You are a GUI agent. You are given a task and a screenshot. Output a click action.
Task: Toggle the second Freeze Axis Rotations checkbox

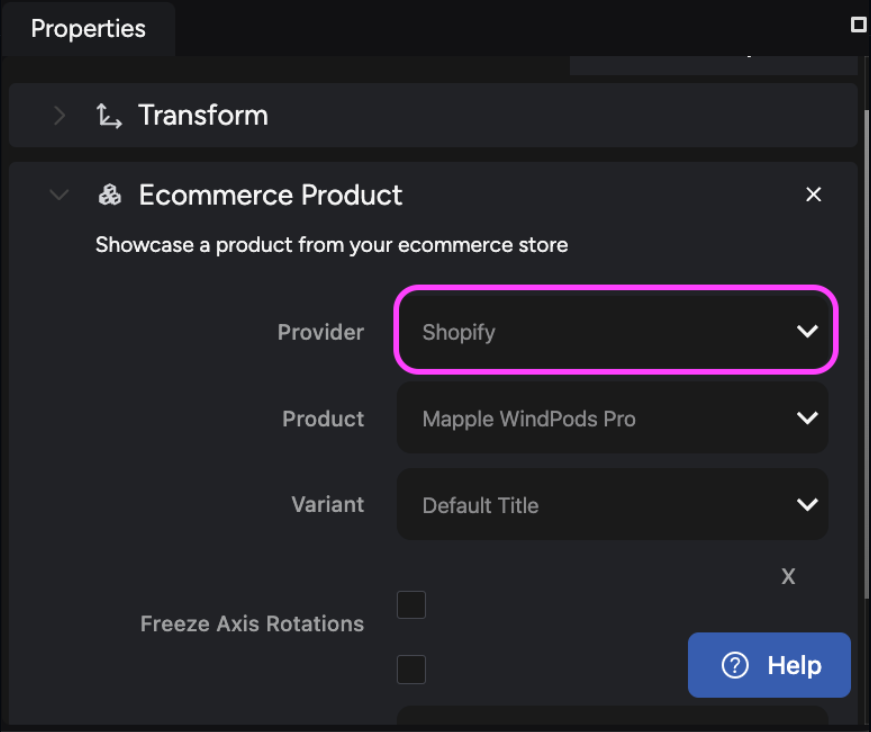pyautogui.click(x=411, y=669)
